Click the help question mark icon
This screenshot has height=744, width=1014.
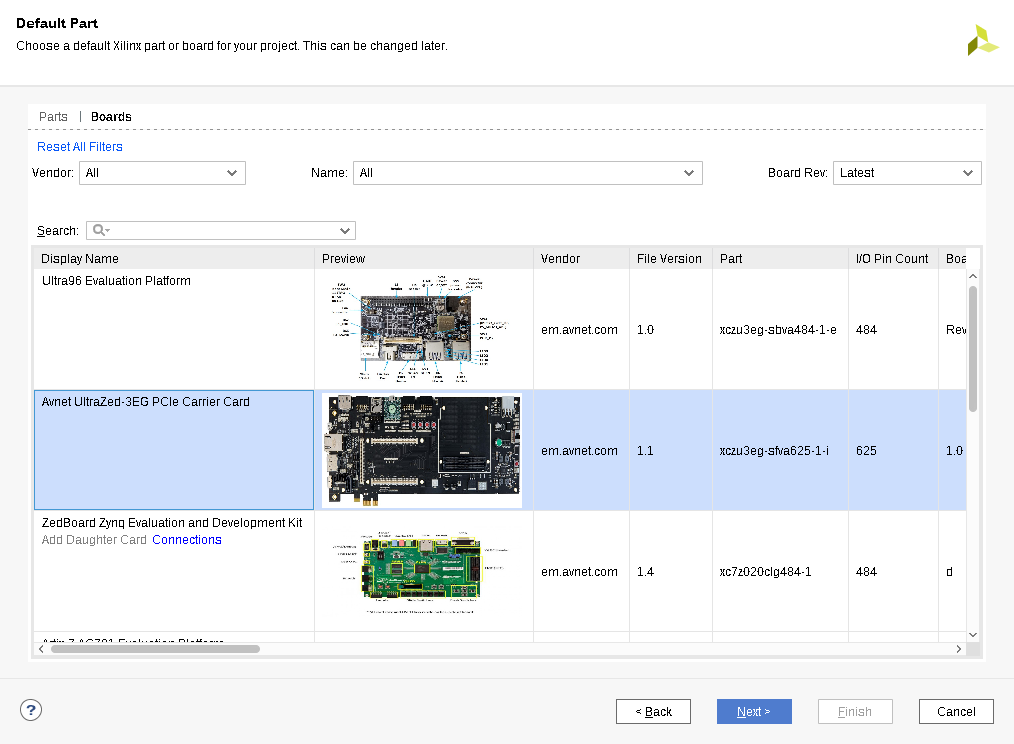point(31,710)
